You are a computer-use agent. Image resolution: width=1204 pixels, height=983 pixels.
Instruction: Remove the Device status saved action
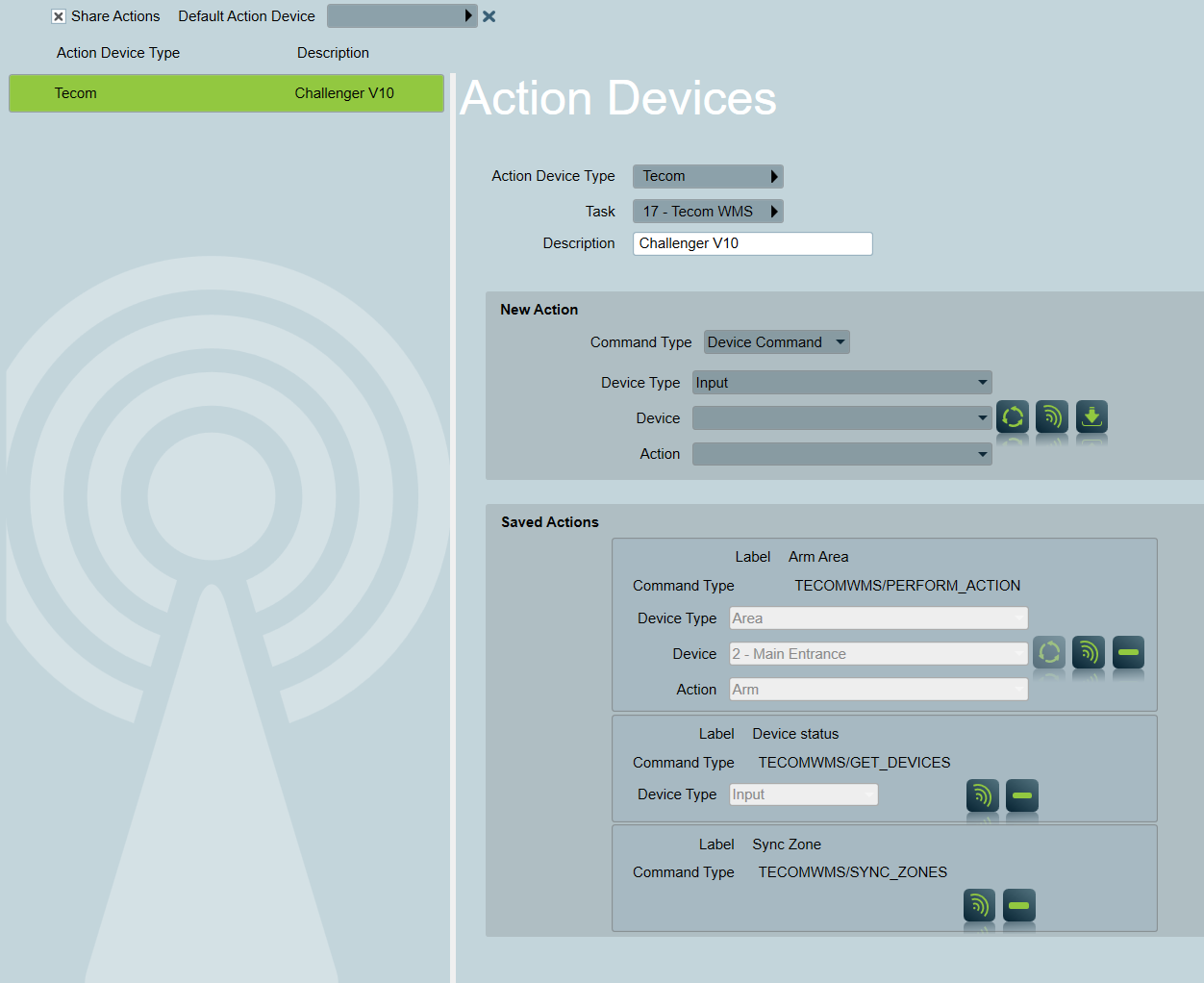coord(1022,795)
